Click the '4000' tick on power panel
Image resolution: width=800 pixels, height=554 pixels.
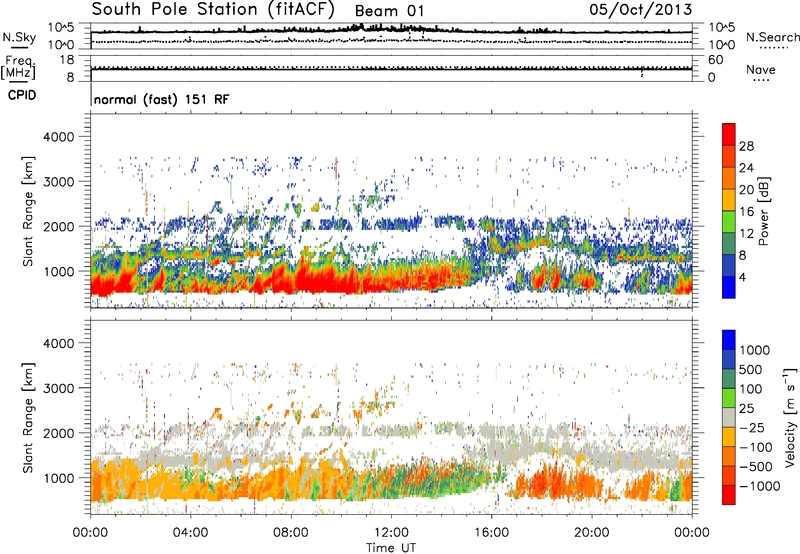58,137
